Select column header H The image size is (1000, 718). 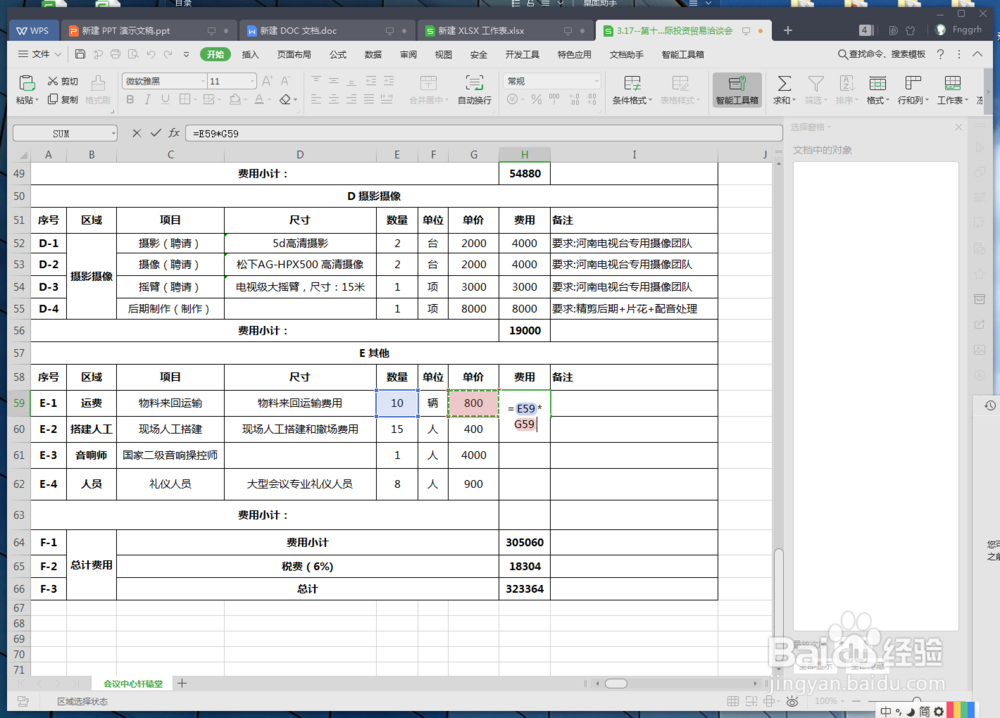(x=524, y=154)
